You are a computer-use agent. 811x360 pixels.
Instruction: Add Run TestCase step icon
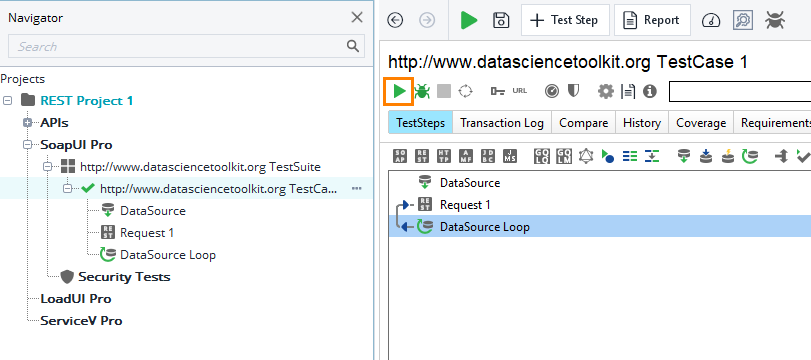coord(607,156)
